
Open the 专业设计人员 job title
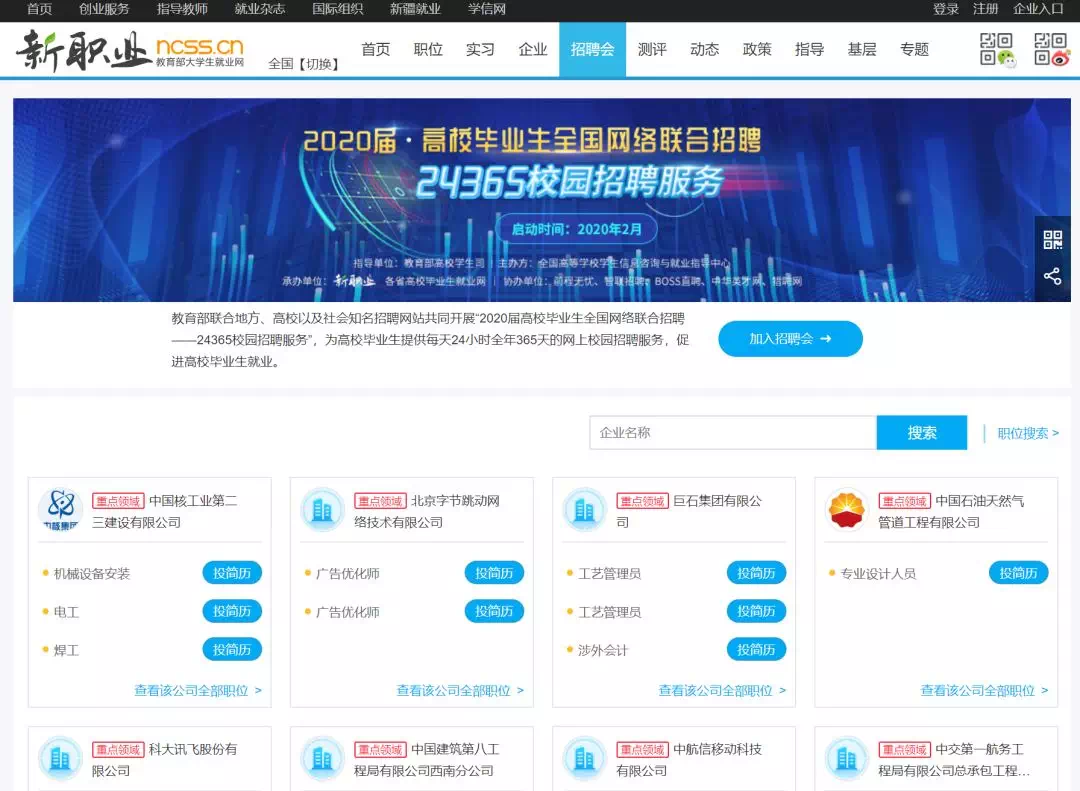tap(878, 573)
